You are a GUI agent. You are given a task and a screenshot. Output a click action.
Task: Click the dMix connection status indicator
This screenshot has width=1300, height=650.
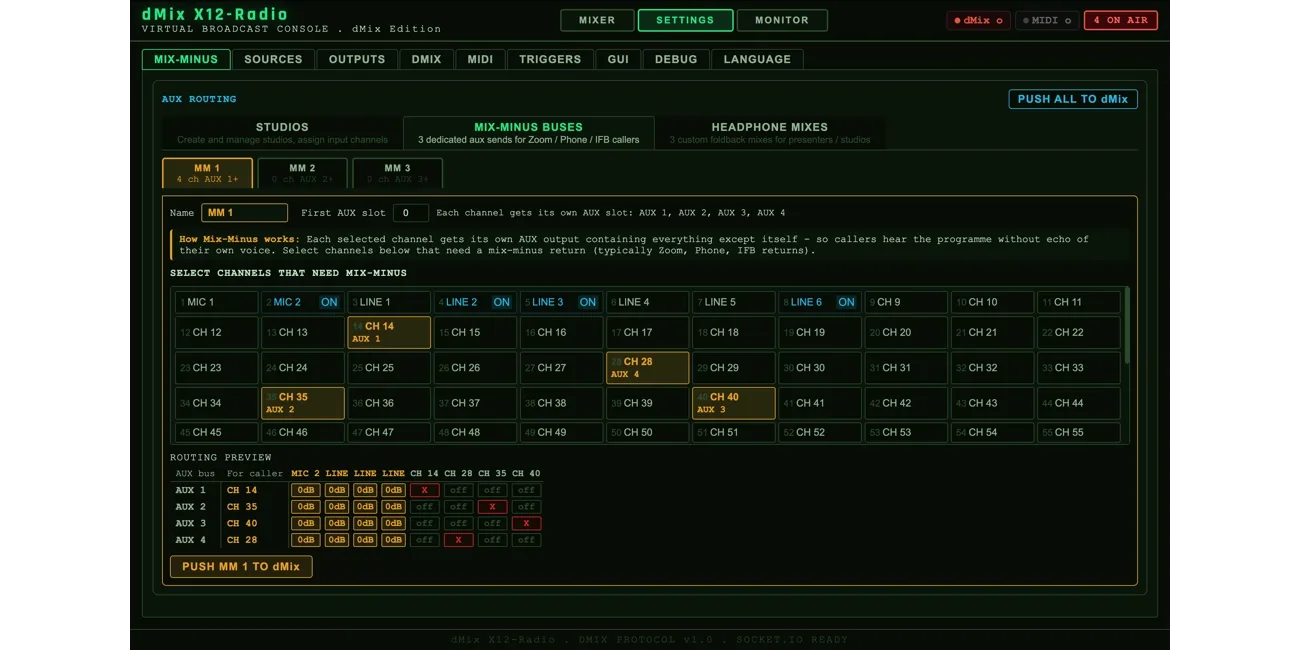coord(978,20)
